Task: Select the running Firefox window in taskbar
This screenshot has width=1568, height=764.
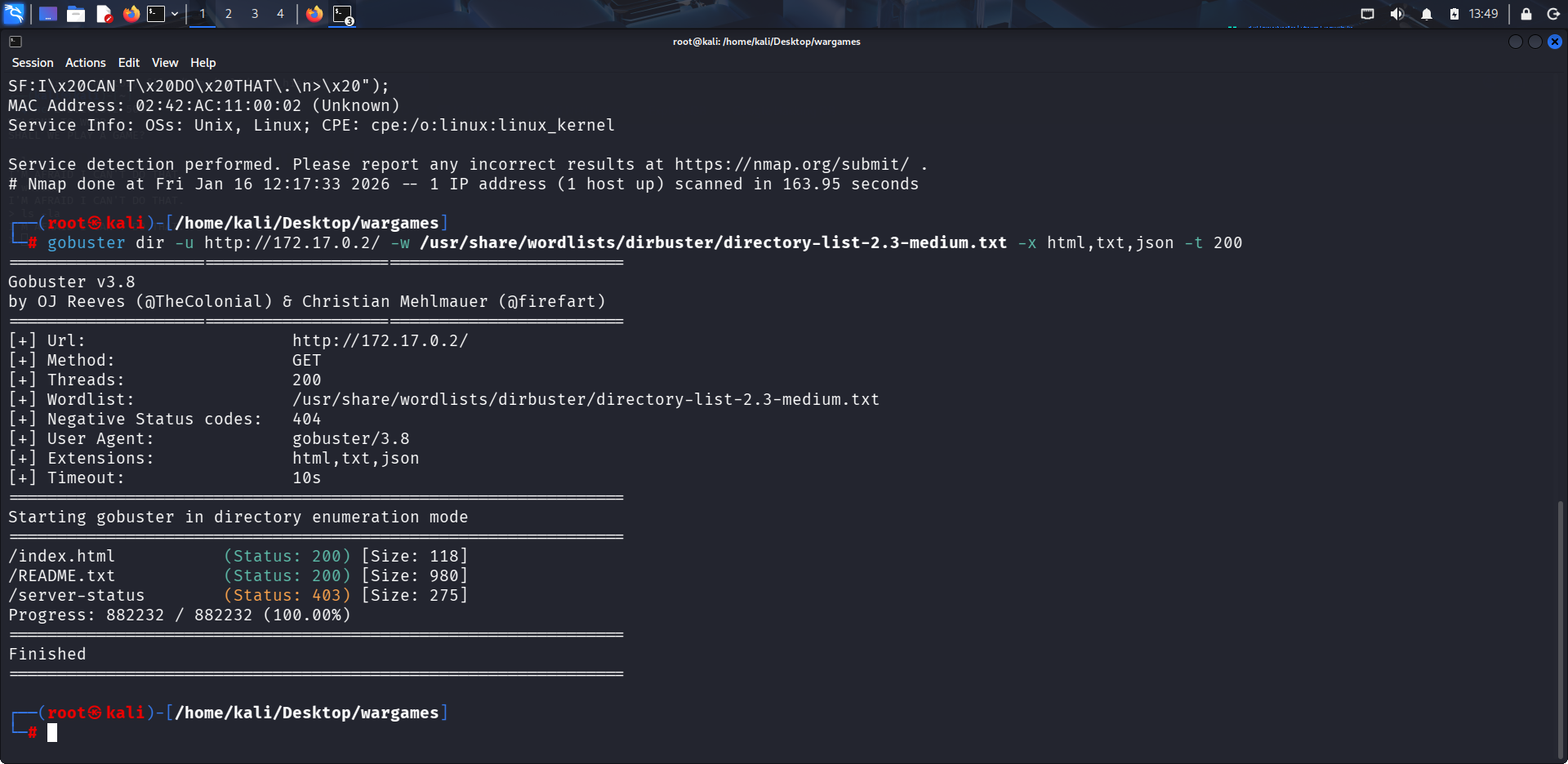Action: click(x=314, y=14)
